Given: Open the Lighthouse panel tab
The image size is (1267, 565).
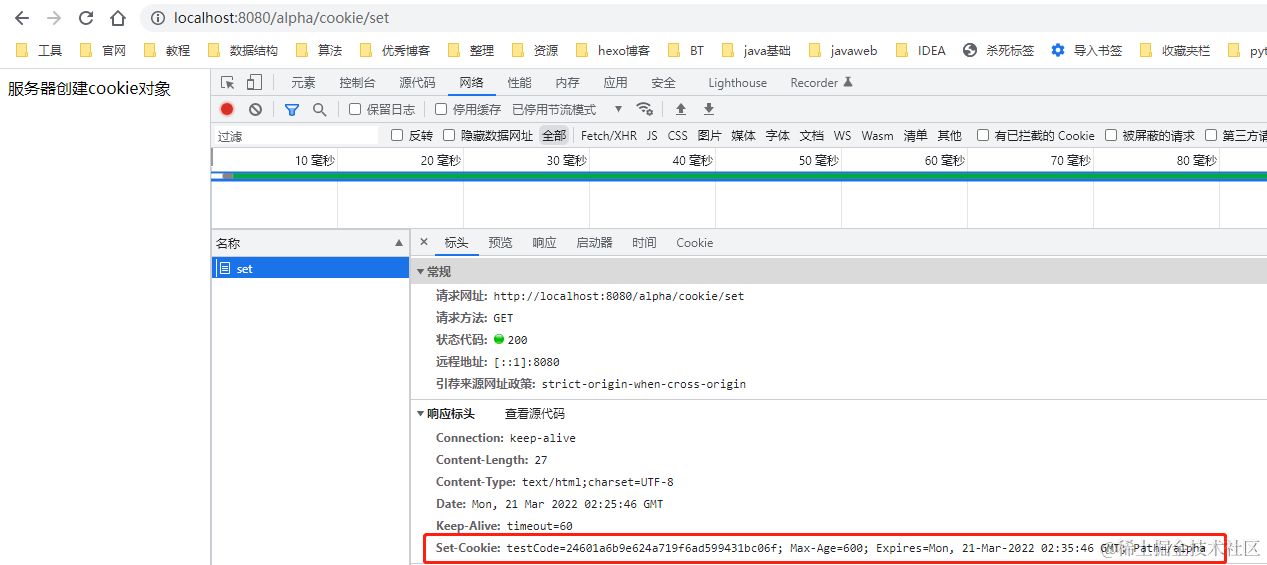Looking at the screenshot, I should (x=737, y=83).
